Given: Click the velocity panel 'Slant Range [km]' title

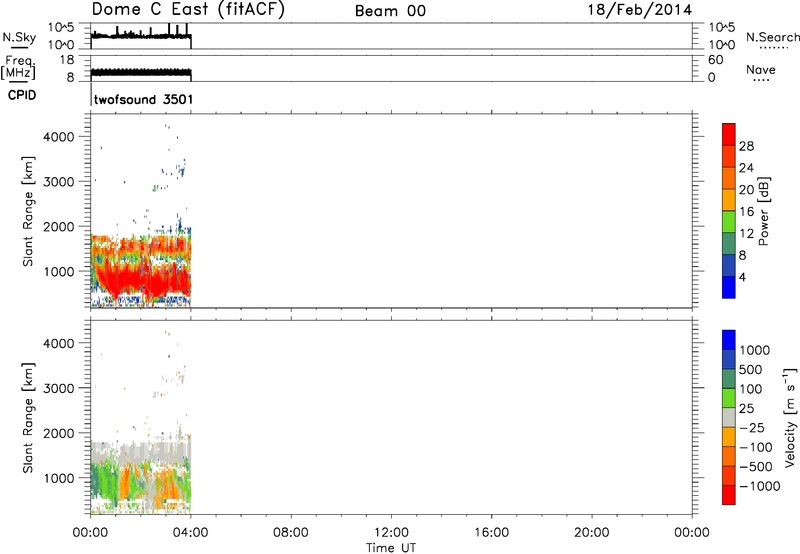Looking at the screenshot, I should [28, 418].
